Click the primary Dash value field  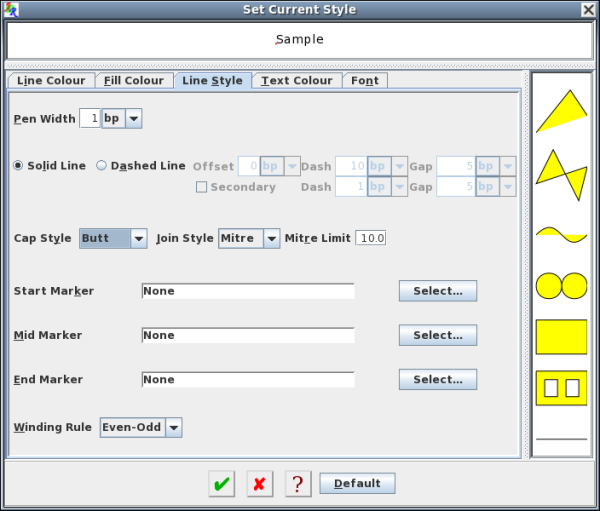coord(351,166)
